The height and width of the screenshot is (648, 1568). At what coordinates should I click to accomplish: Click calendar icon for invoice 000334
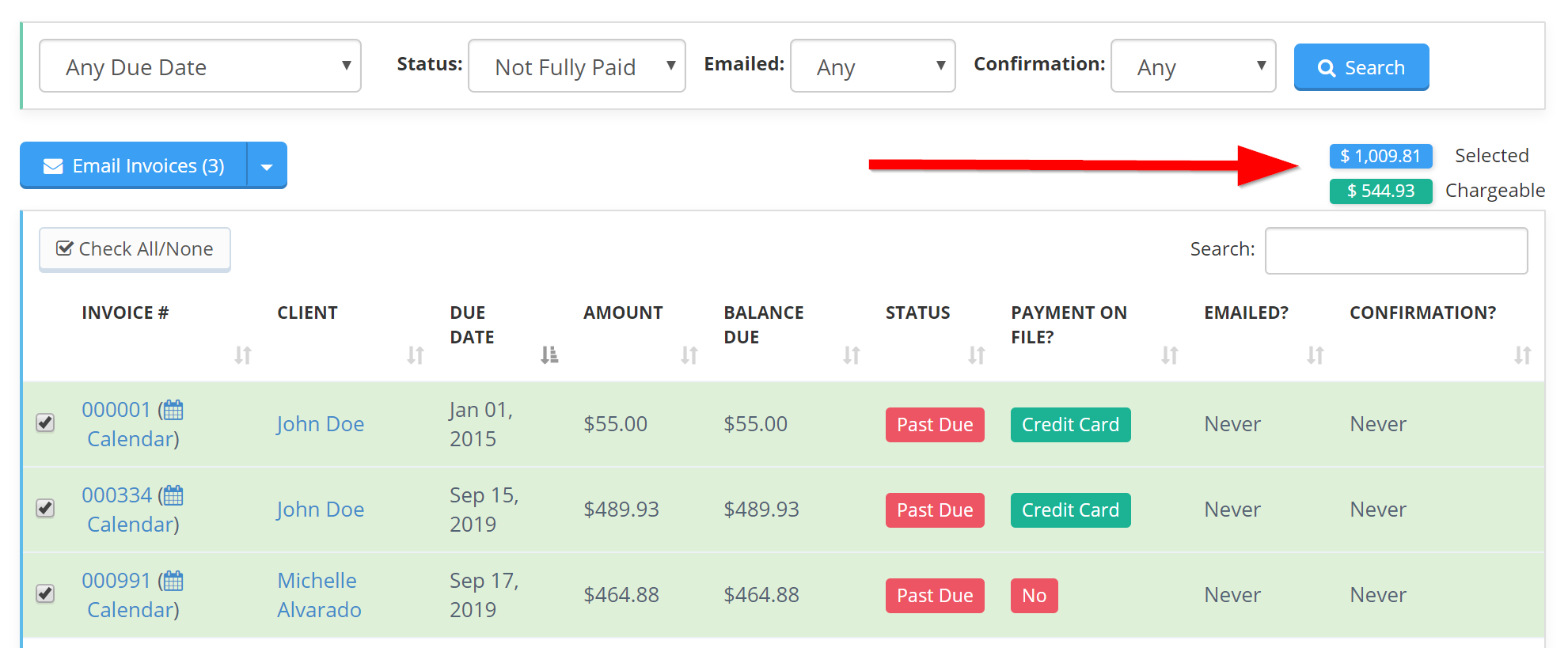[173, 495]
